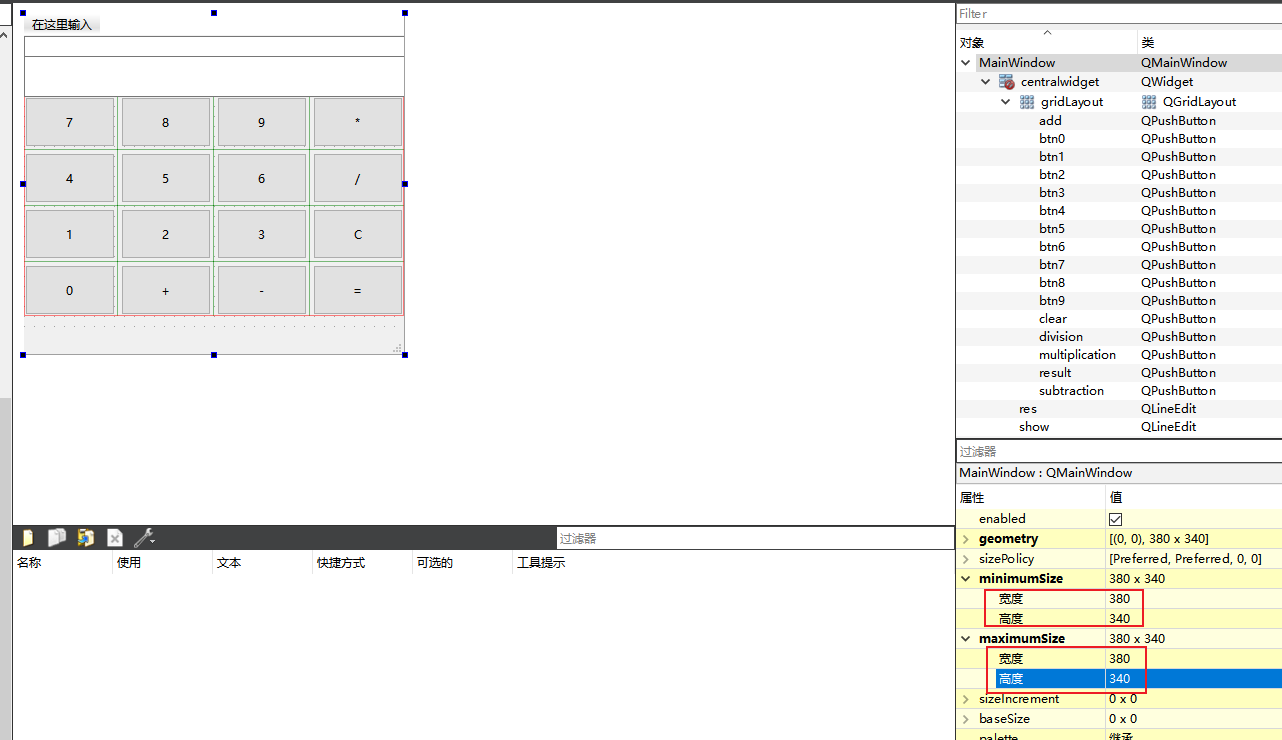Screen dimensions: 1282x740
Task: Expand the baseSize property
Action: point(966,719)
